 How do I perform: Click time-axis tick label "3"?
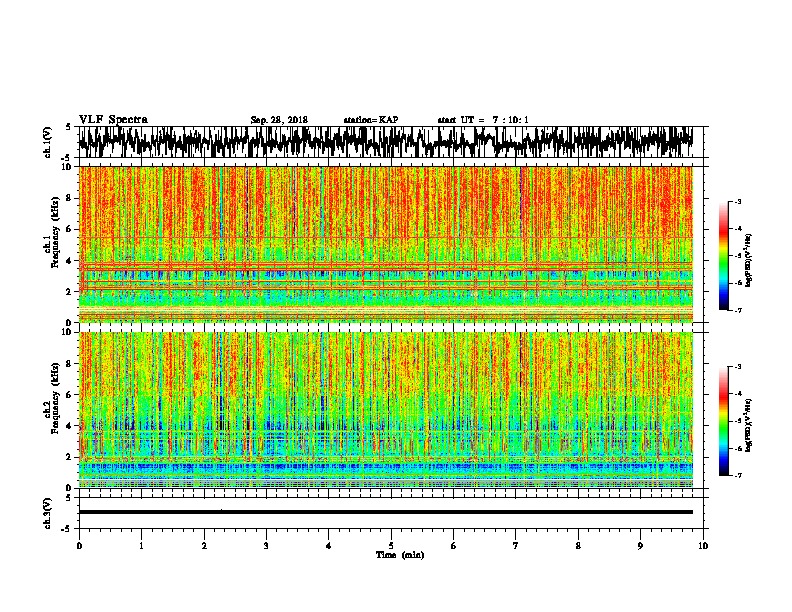pos(266,546)
